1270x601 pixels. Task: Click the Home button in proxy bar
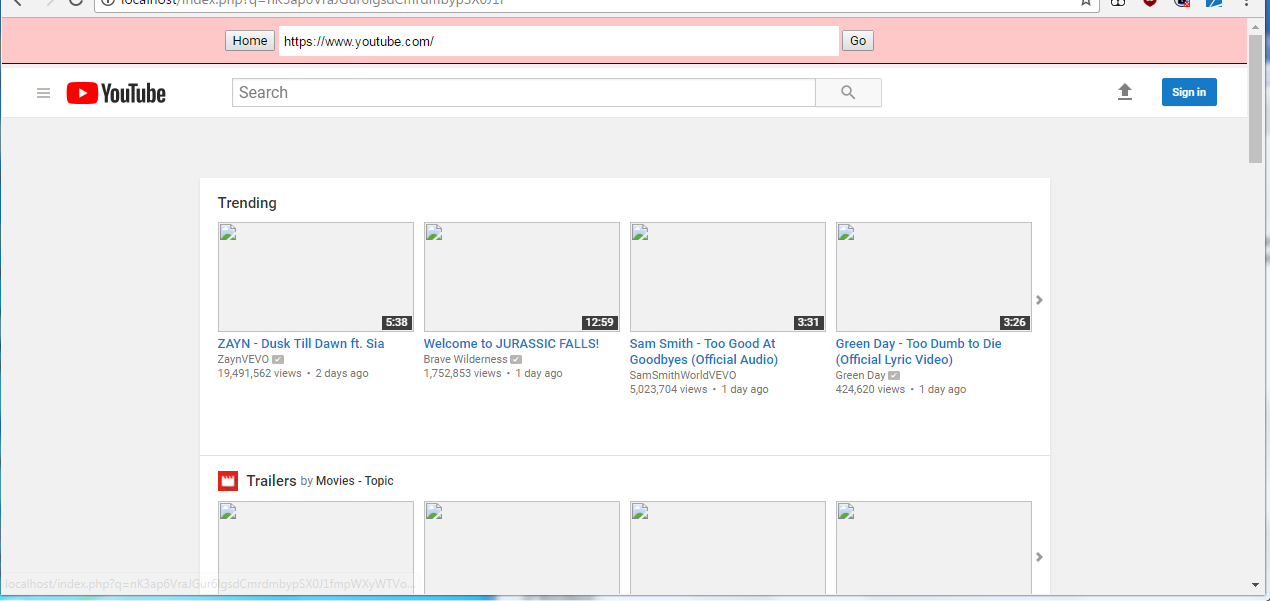[250, 41]
